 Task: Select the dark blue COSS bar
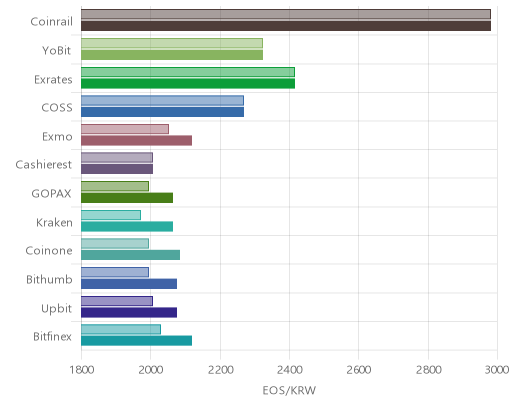point(162,112)
